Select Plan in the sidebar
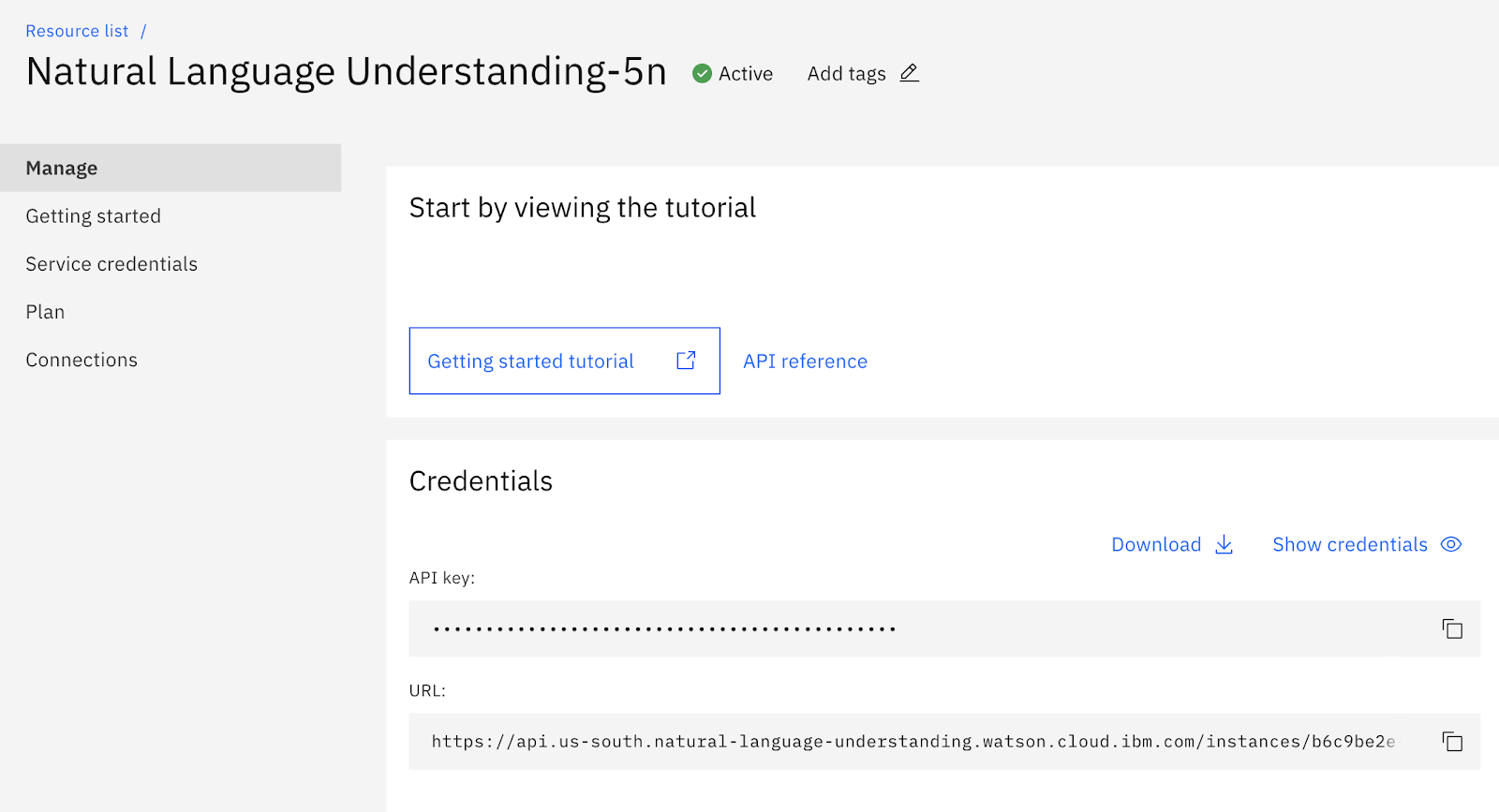Viewport: 1499px width, 812px height. pos(45,312)
